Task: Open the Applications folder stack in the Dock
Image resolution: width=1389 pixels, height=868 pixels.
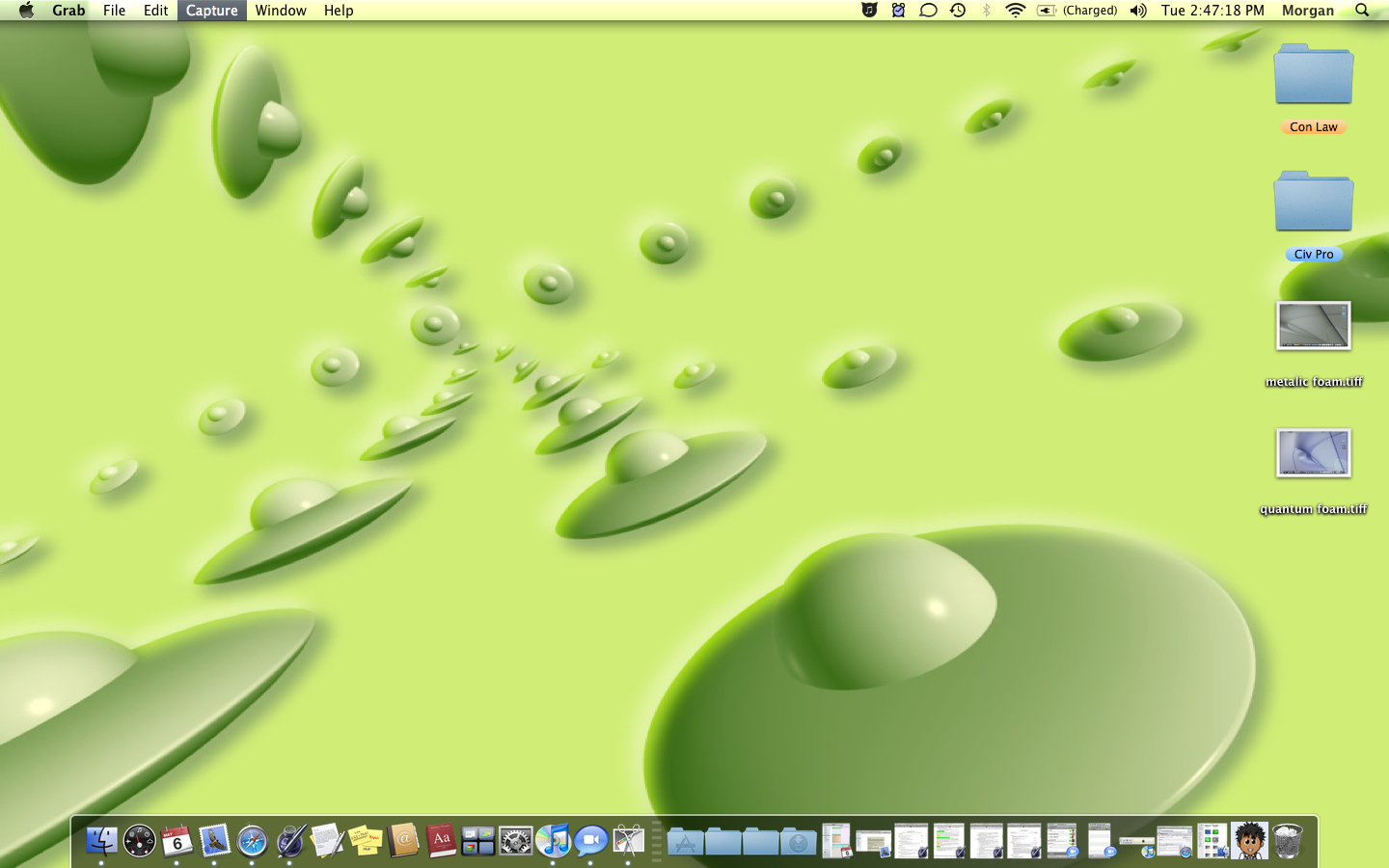Action: point(685,841)
